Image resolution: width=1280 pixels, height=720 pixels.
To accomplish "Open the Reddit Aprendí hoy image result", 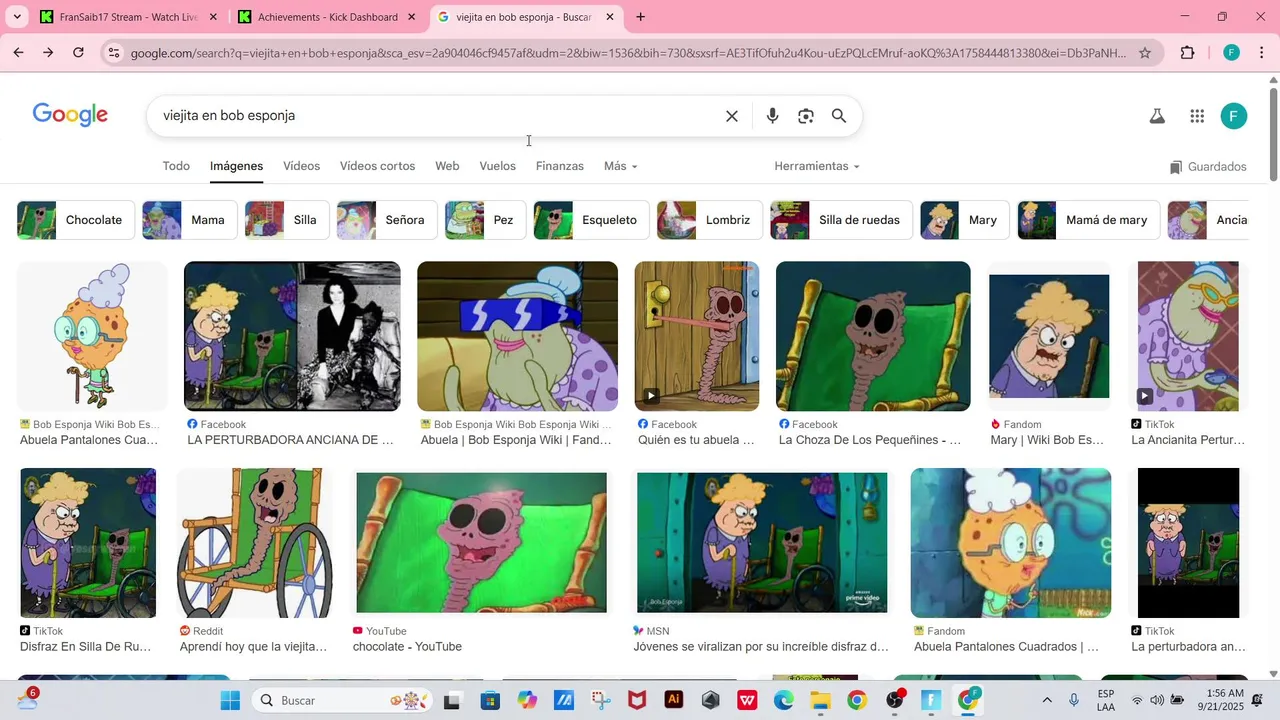I will coord(255,543).
